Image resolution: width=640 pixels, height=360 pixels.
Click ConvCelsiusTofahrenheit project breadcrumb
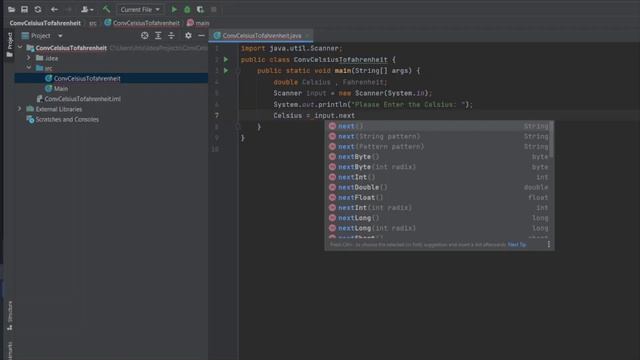pos(45,23)
